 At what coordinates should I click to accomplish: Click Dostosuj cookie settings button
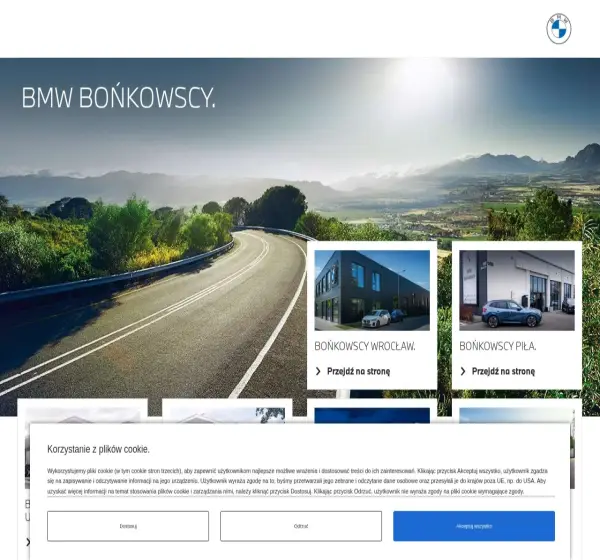[x=128, y=526]
